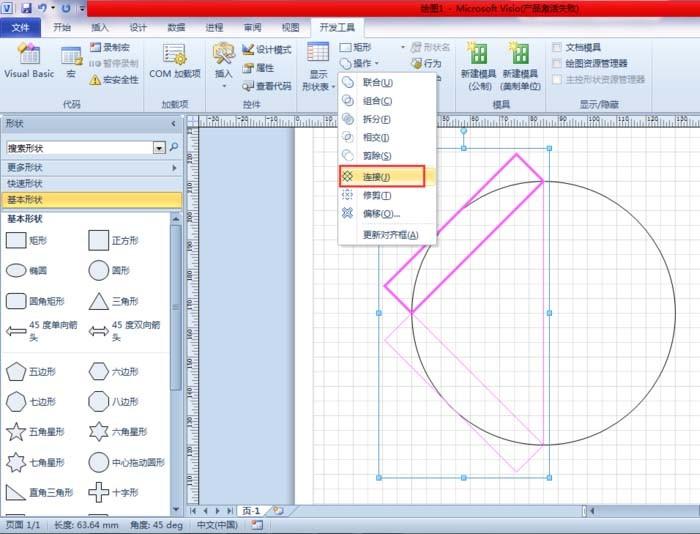
Task: Select the Basic Shapes (基本形状) stencil
Action: (x=92, y=200)
